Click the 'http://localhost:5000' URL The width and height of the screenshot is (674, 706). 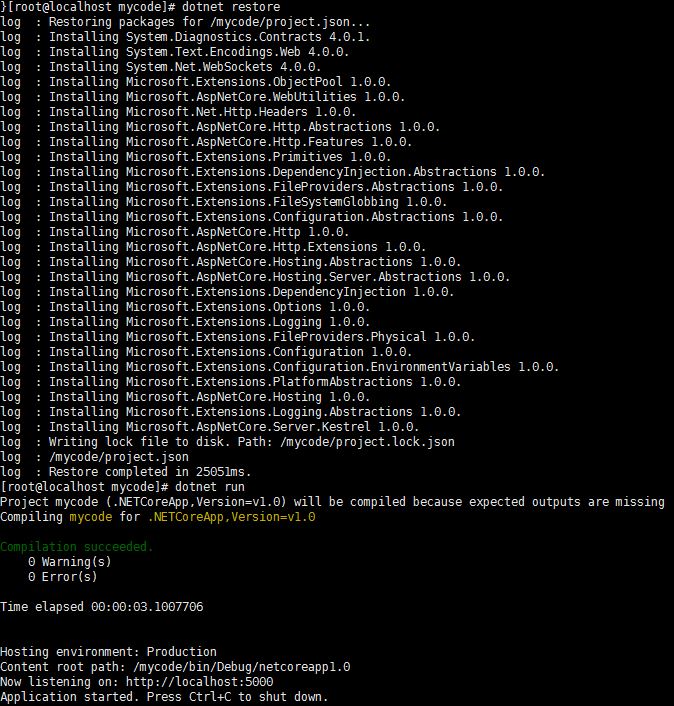199,682
